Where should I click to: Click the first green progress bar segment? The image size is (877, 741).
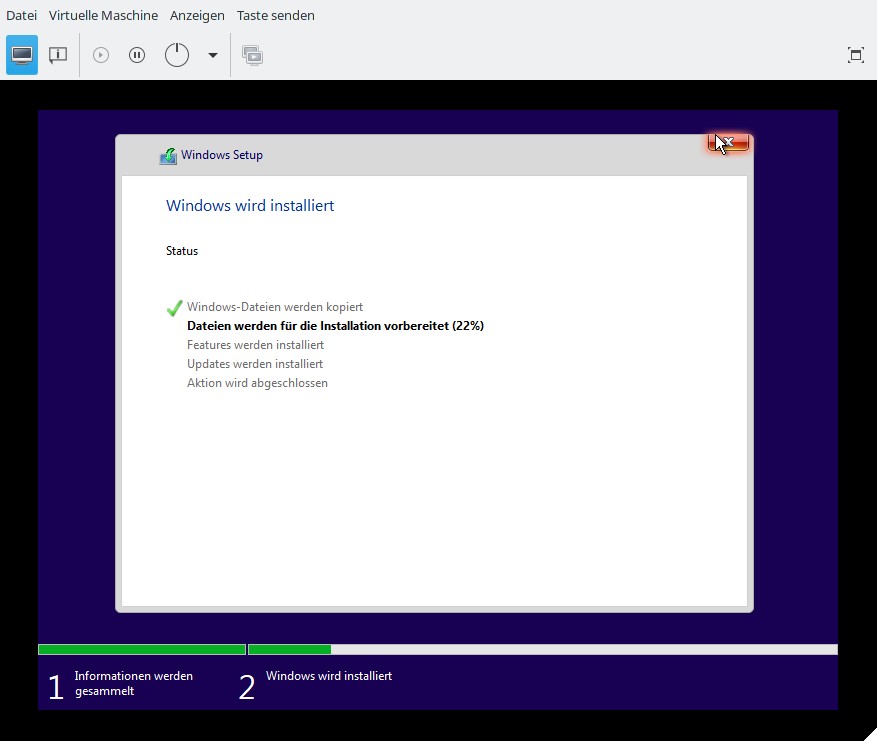click(x=142, y=649)
